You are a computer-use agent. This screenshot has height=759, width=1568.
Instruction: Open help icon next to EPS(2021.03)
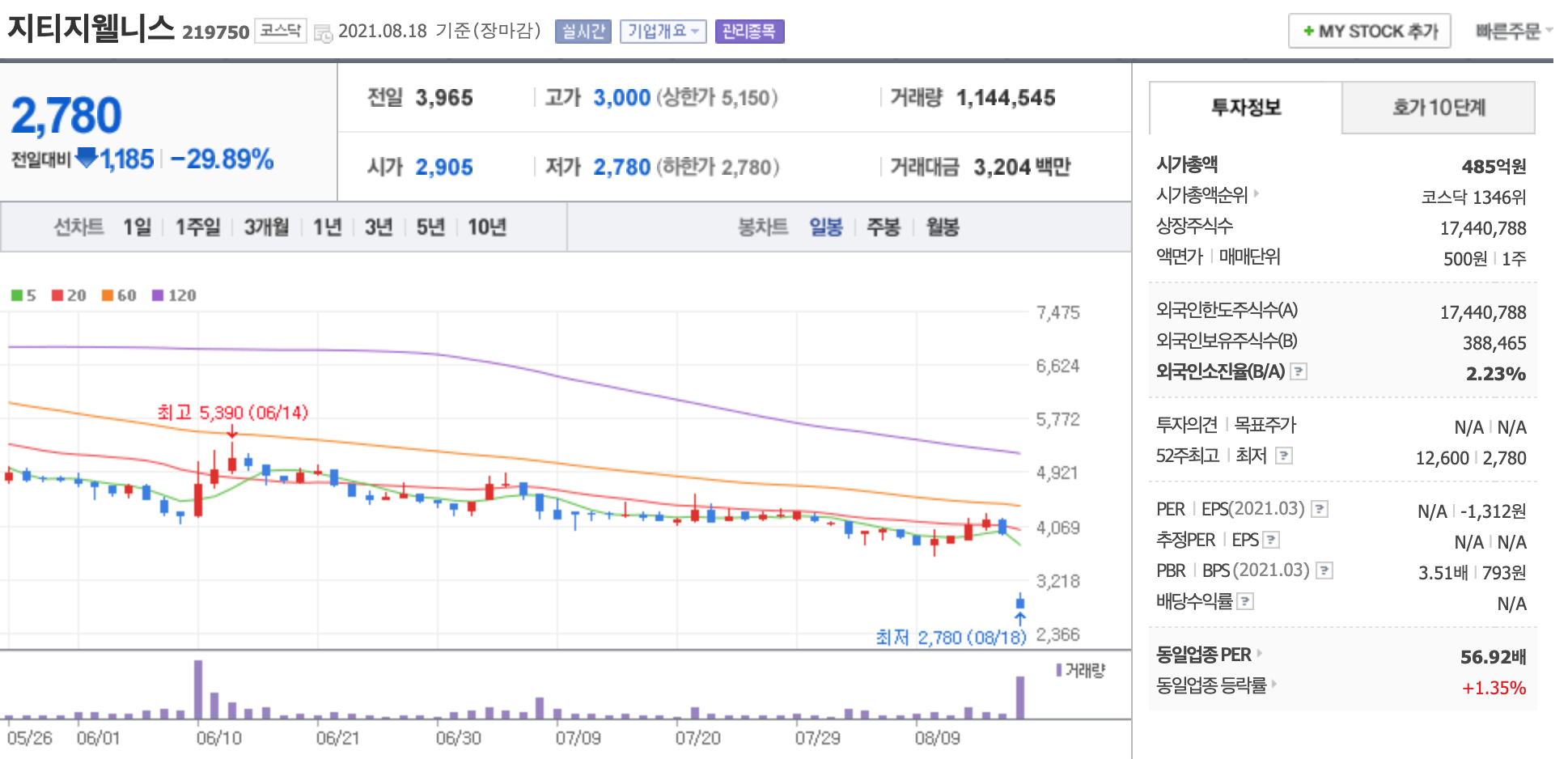pos(1320,509)
